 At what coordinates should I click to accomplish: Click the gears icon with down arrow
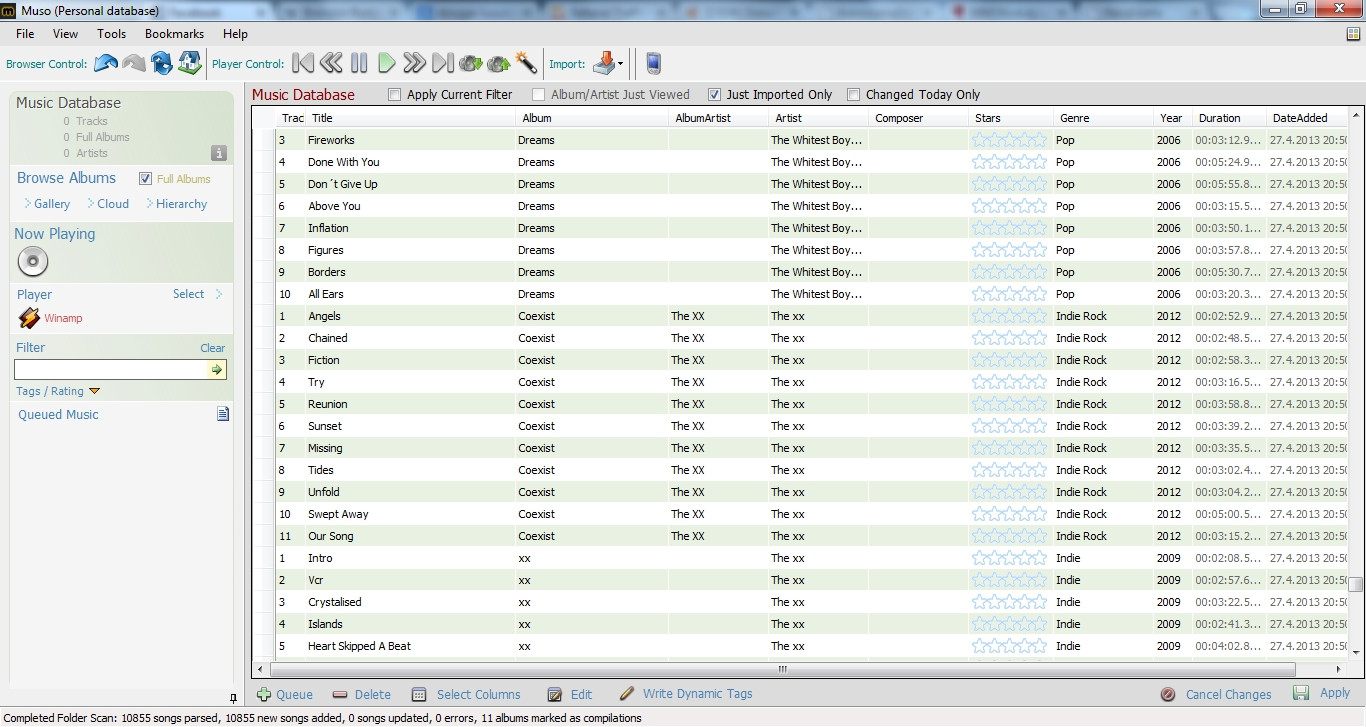click(x=471, y=64)
